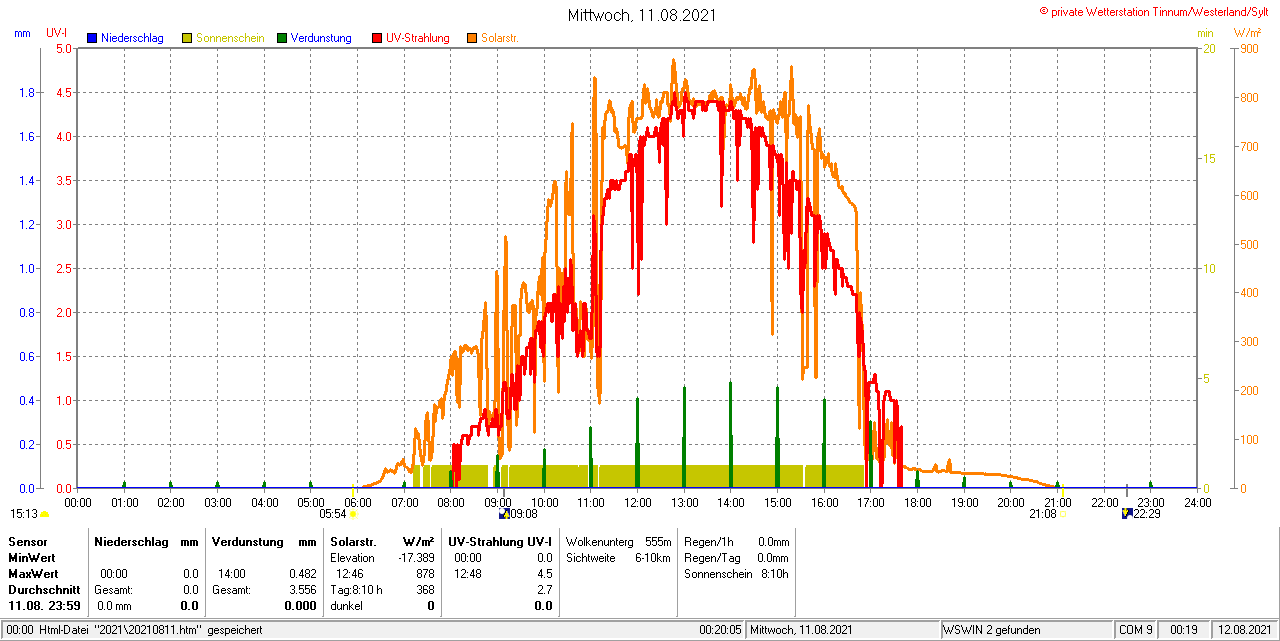1280x641 pixels.
Task: Click the Niederschlag mm column header
Action: [x=146, y=541]
